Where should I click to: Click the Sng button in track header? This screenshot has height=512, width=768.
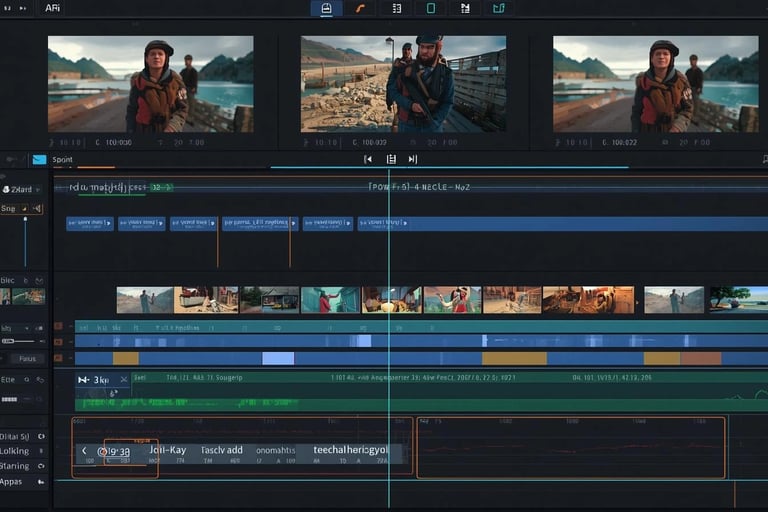(9, 209)
